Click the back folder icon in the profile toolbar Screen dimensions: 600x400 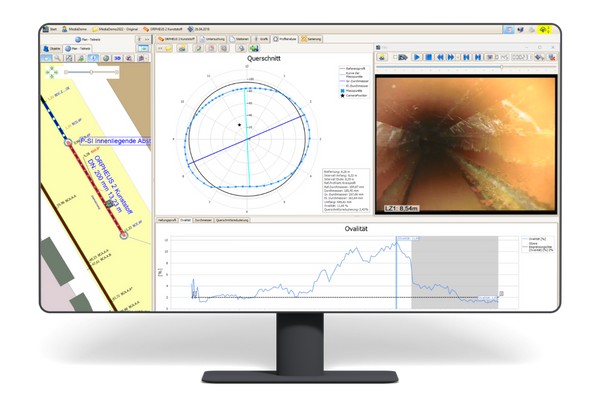tap(165, 49)
